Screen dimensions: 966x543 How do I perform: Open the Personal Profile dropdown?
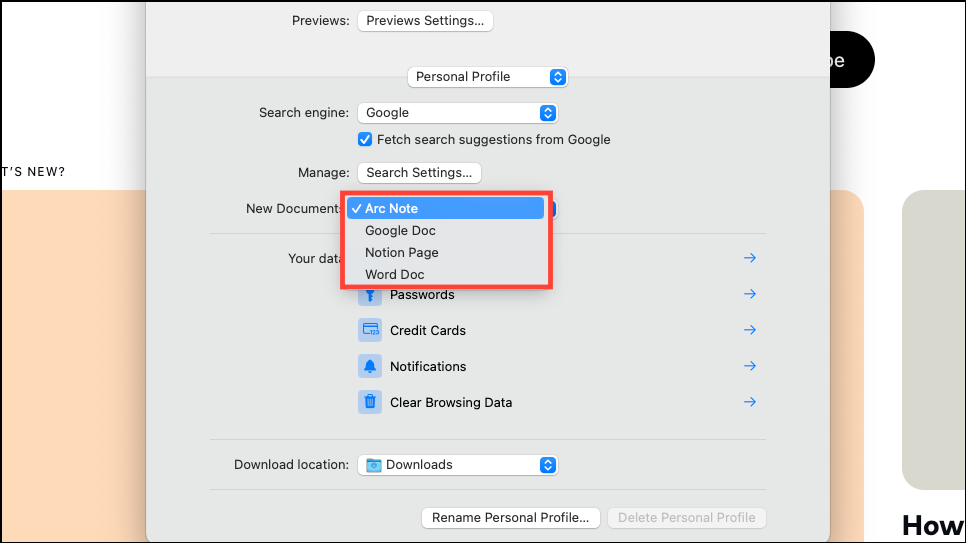coord(487,77)
